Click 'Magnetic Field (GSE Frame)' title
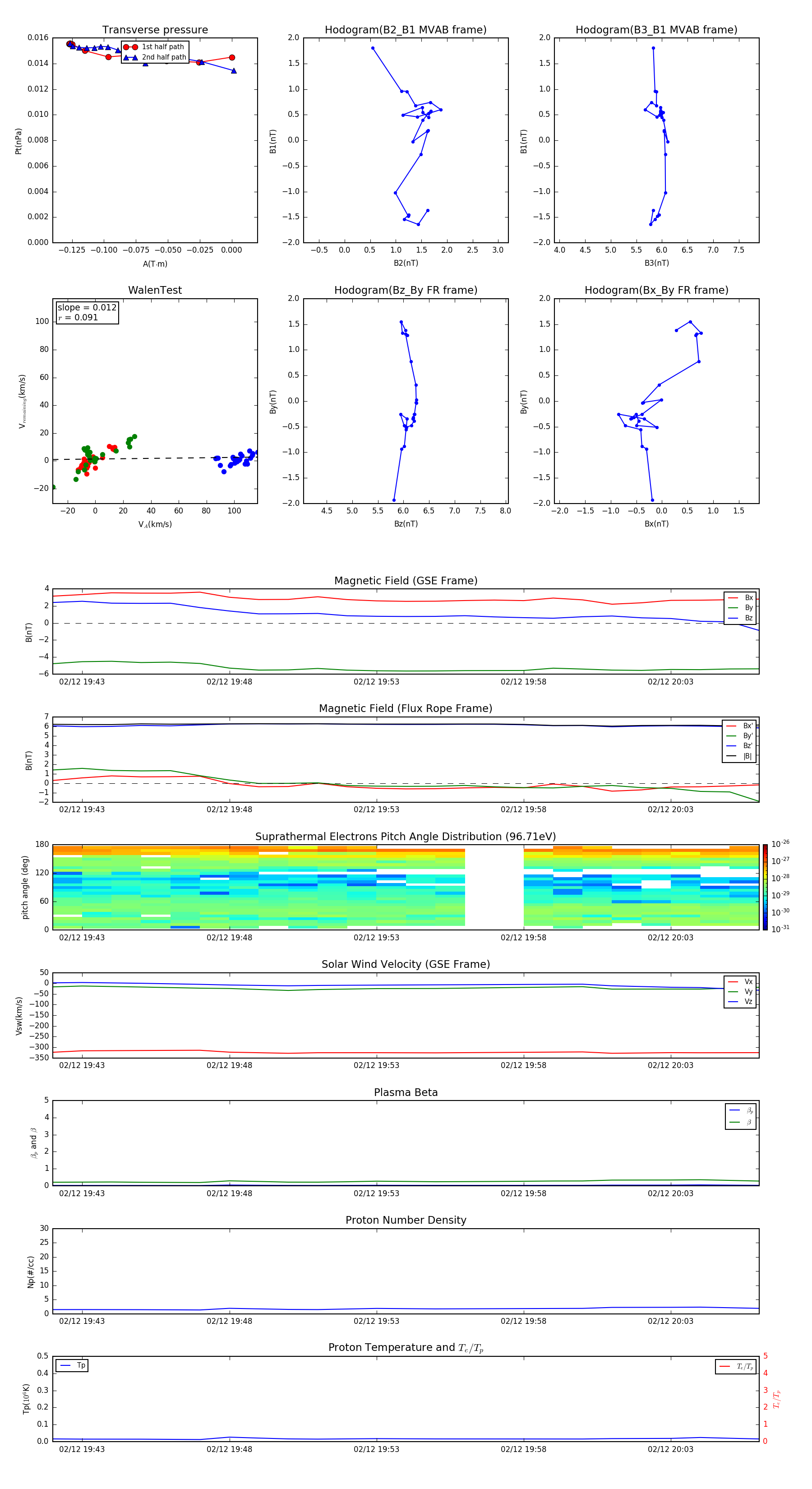The height and width of the screenshot is (1489, 812). pos(406,581)
